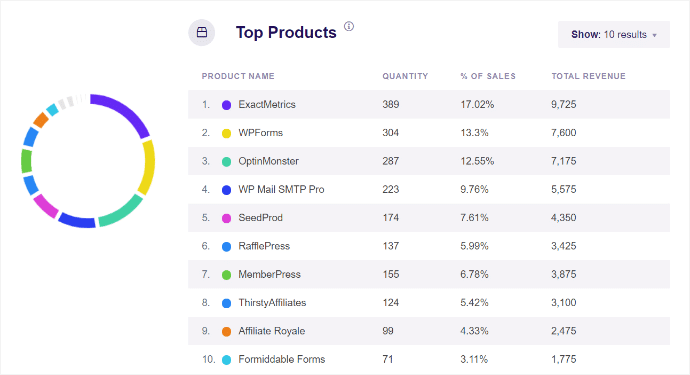690x375 pixels.
Task: Click the Formiddable Forms product name
Action: pyautogui.click(x=282, y=360)
